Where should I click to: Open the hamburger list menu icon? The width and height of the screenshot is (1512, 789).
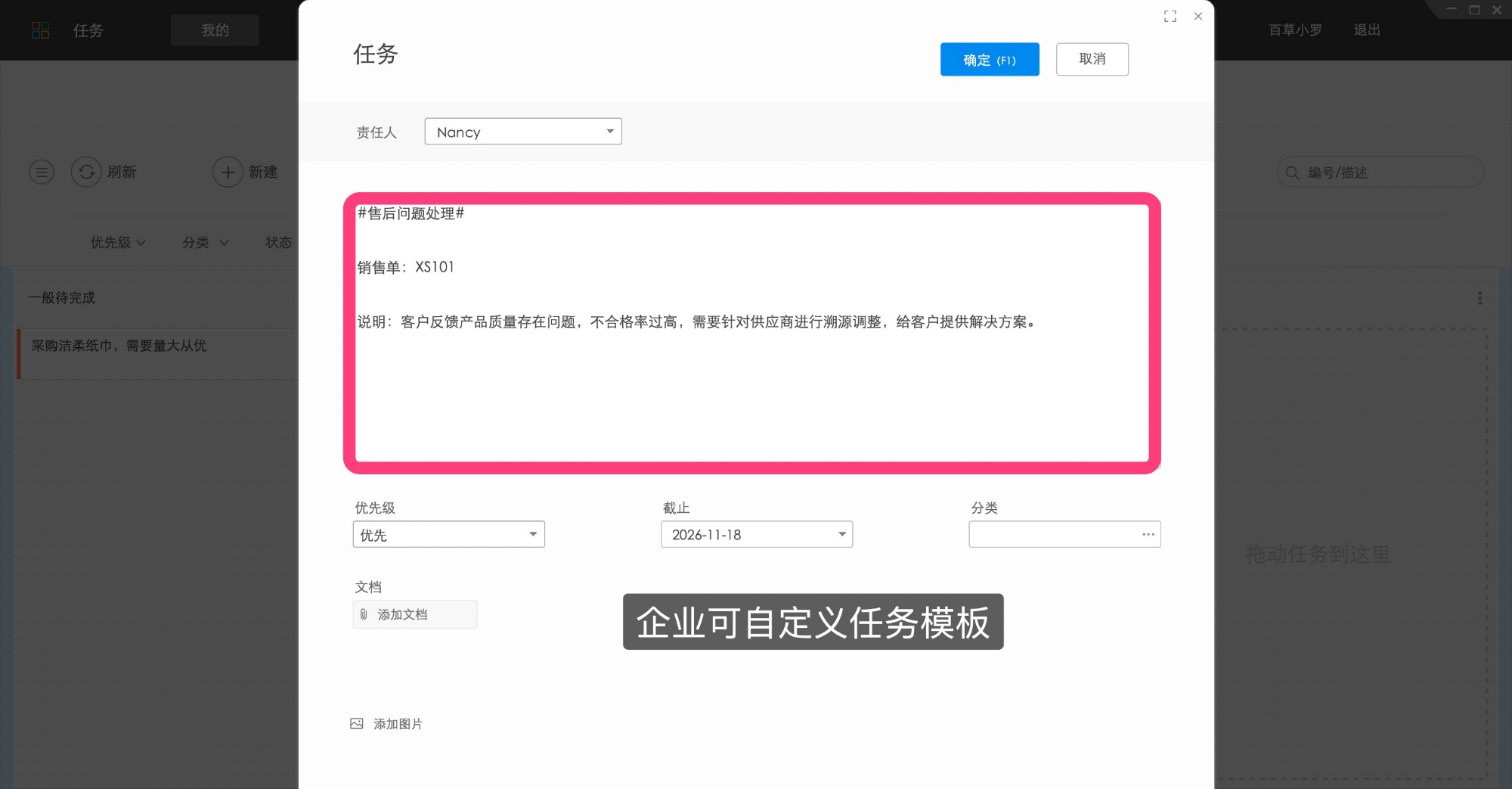tap(42, 172)
